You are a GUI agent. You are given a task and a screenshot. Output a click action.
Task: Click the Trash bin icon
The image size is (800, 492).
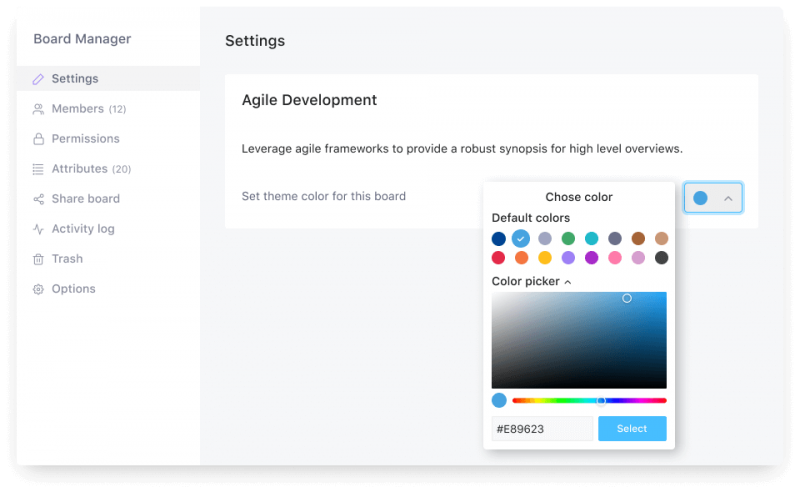38,259
